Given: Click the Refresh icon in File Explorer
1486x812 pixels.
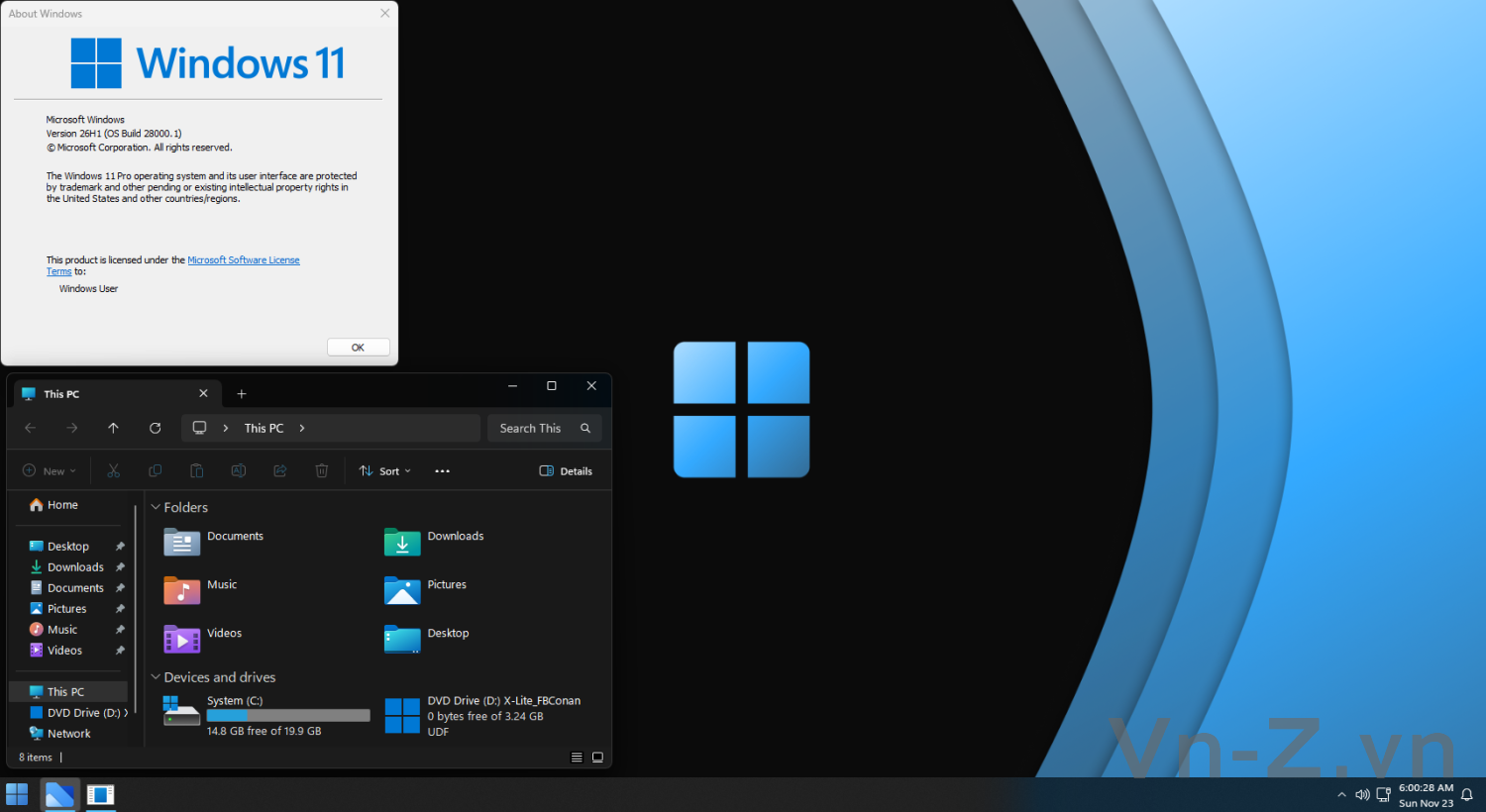Looking at the screenshot, I should tap(155, 428).
